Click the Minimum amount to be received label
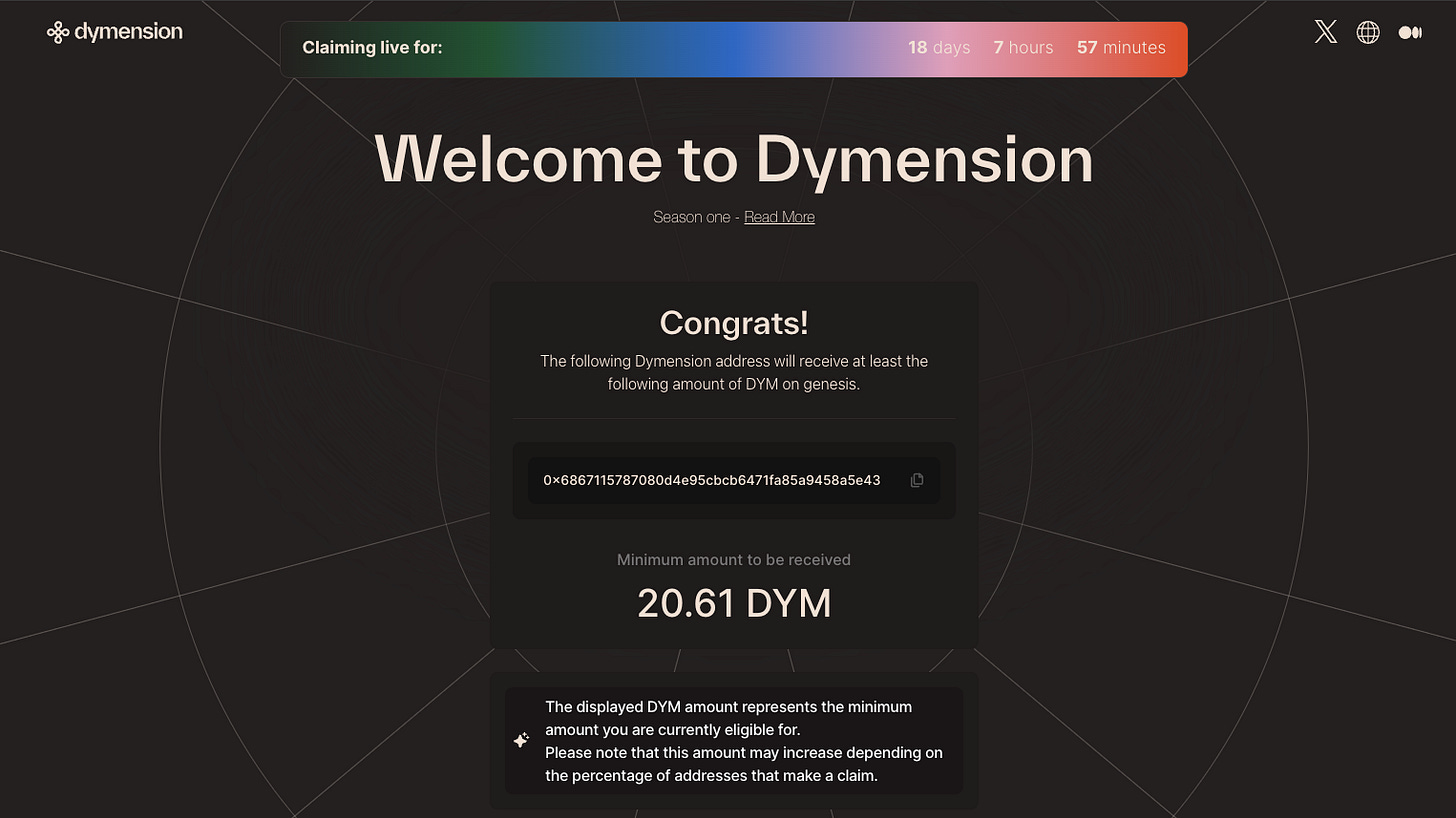The width and height of the screenshot is (1456, 818). (x=734, y=560)
